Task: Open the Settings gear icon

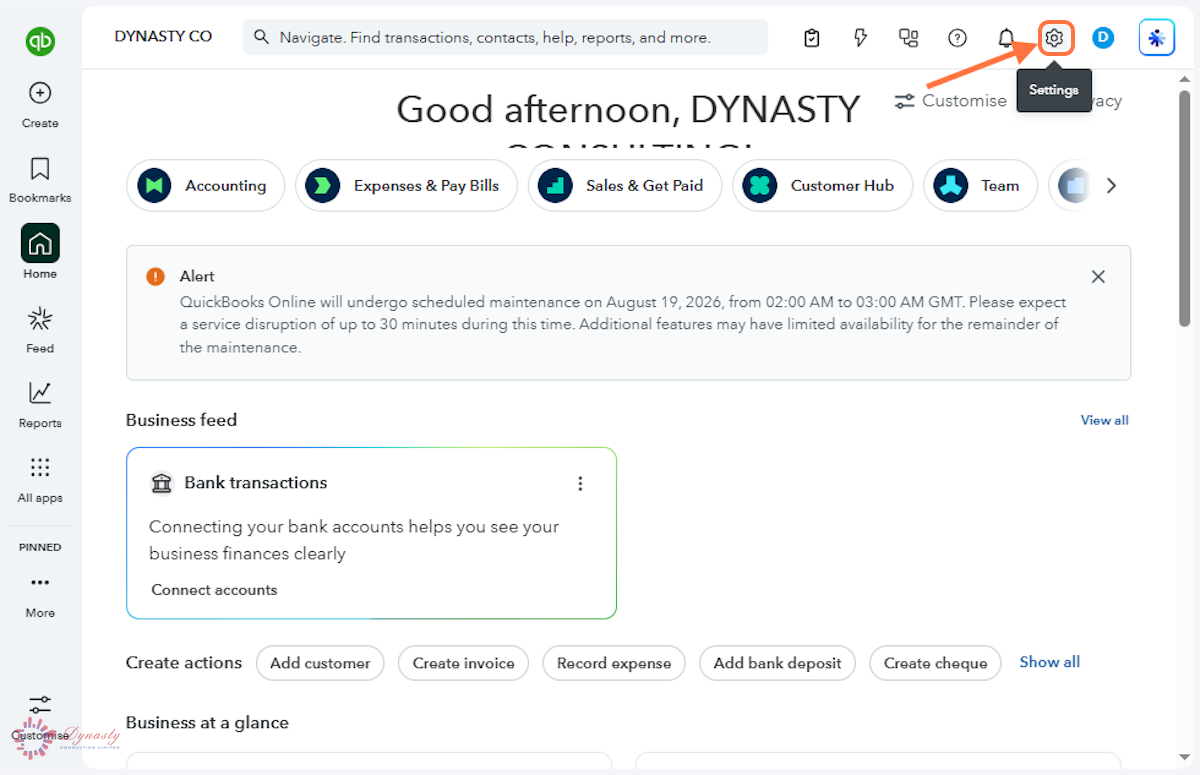Action: pyautogui.click(x=1054, y=38)
